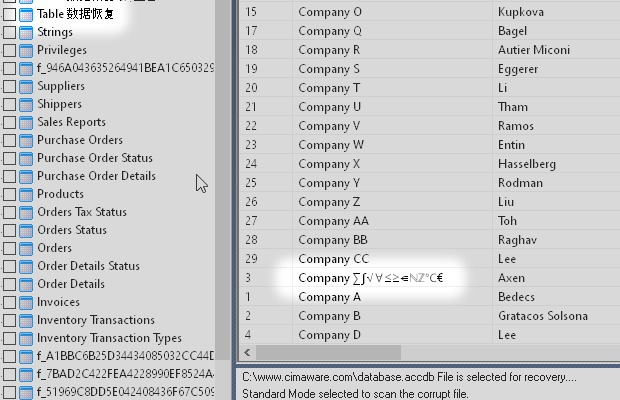
Task: Select the Order Details Status table
Action: [88, 266]
